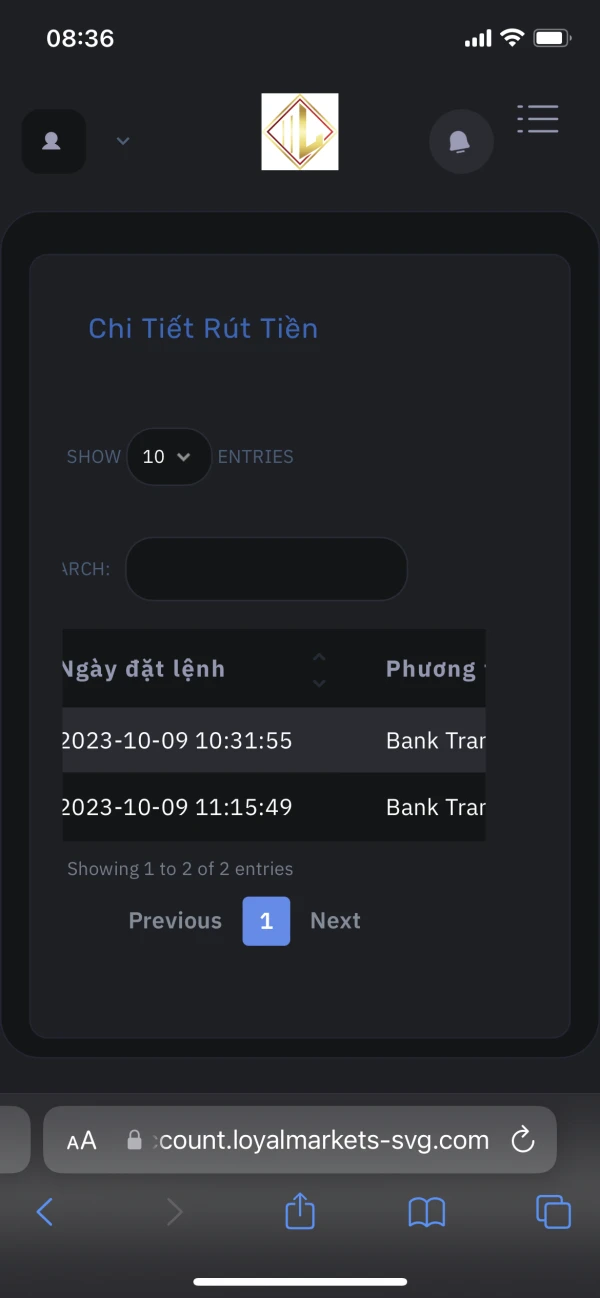The image size is (600, 1298).
Task: Open Safari reader text size (AA) options
Action: coord(82,1140)
